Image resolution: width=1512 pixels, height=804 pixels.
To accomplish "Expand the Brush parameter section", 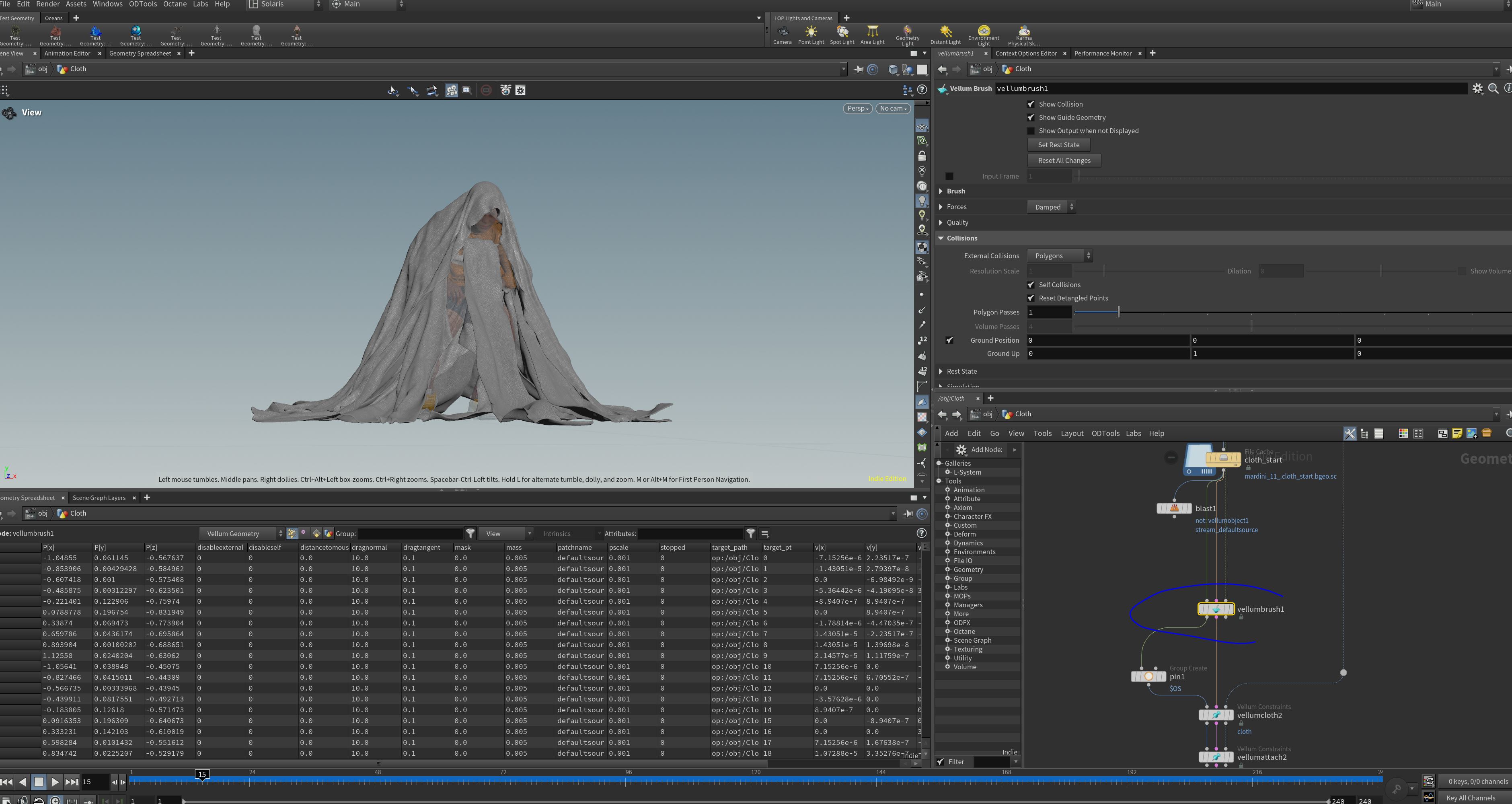I will coord(955,191).
